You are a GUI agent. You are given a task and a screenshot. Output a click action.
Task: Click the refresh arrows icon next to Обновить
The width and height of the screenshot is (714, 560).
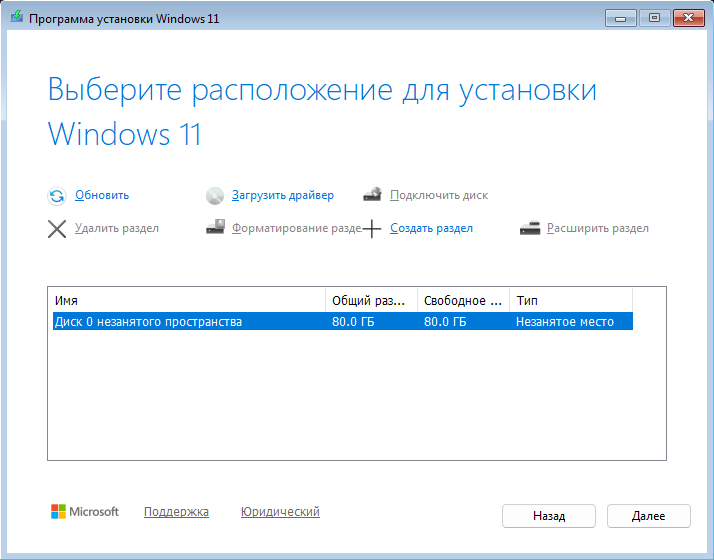[x=57, y=196]
